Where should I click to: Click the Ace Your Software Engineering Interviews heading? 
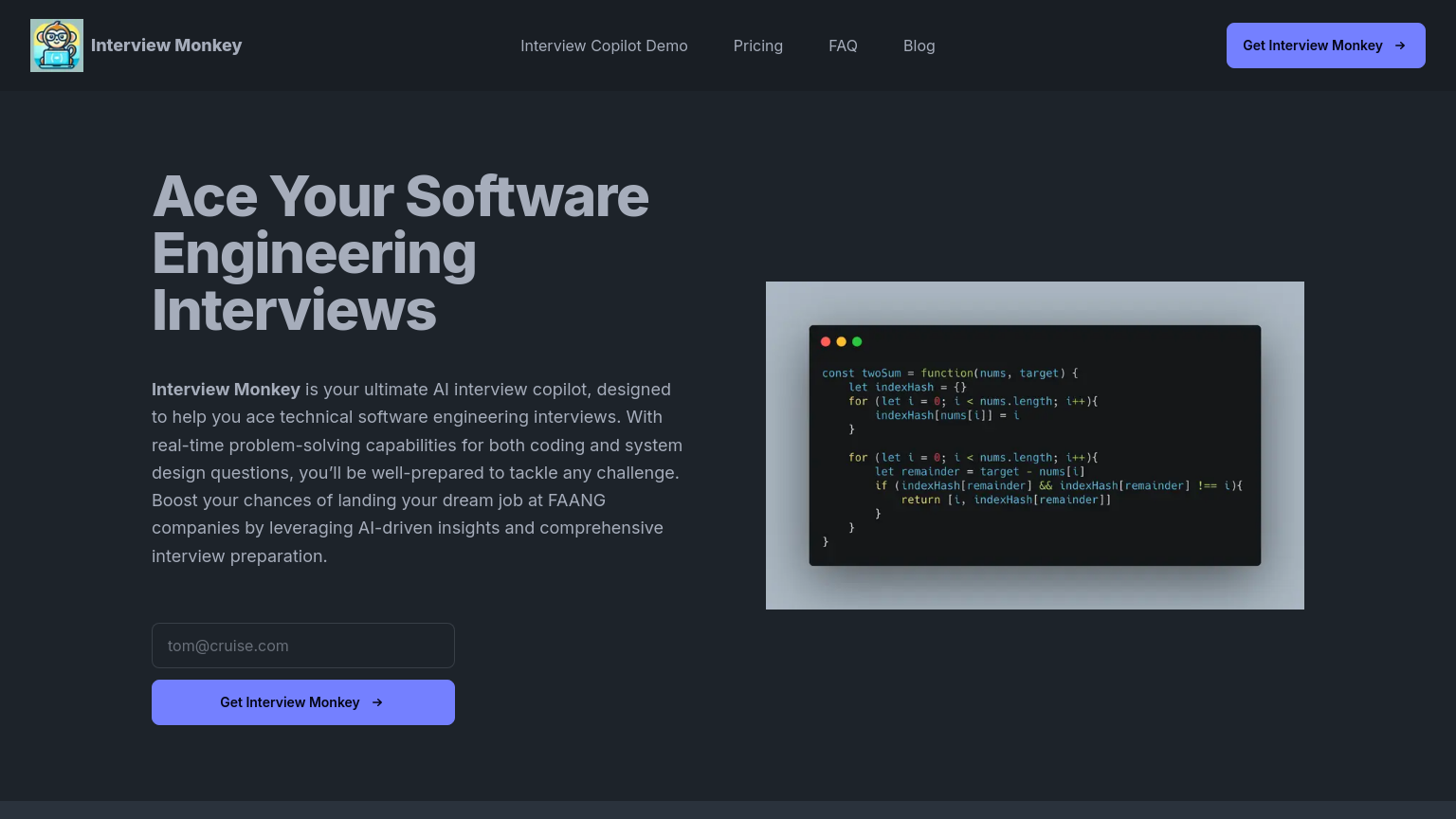pos(400,253)
